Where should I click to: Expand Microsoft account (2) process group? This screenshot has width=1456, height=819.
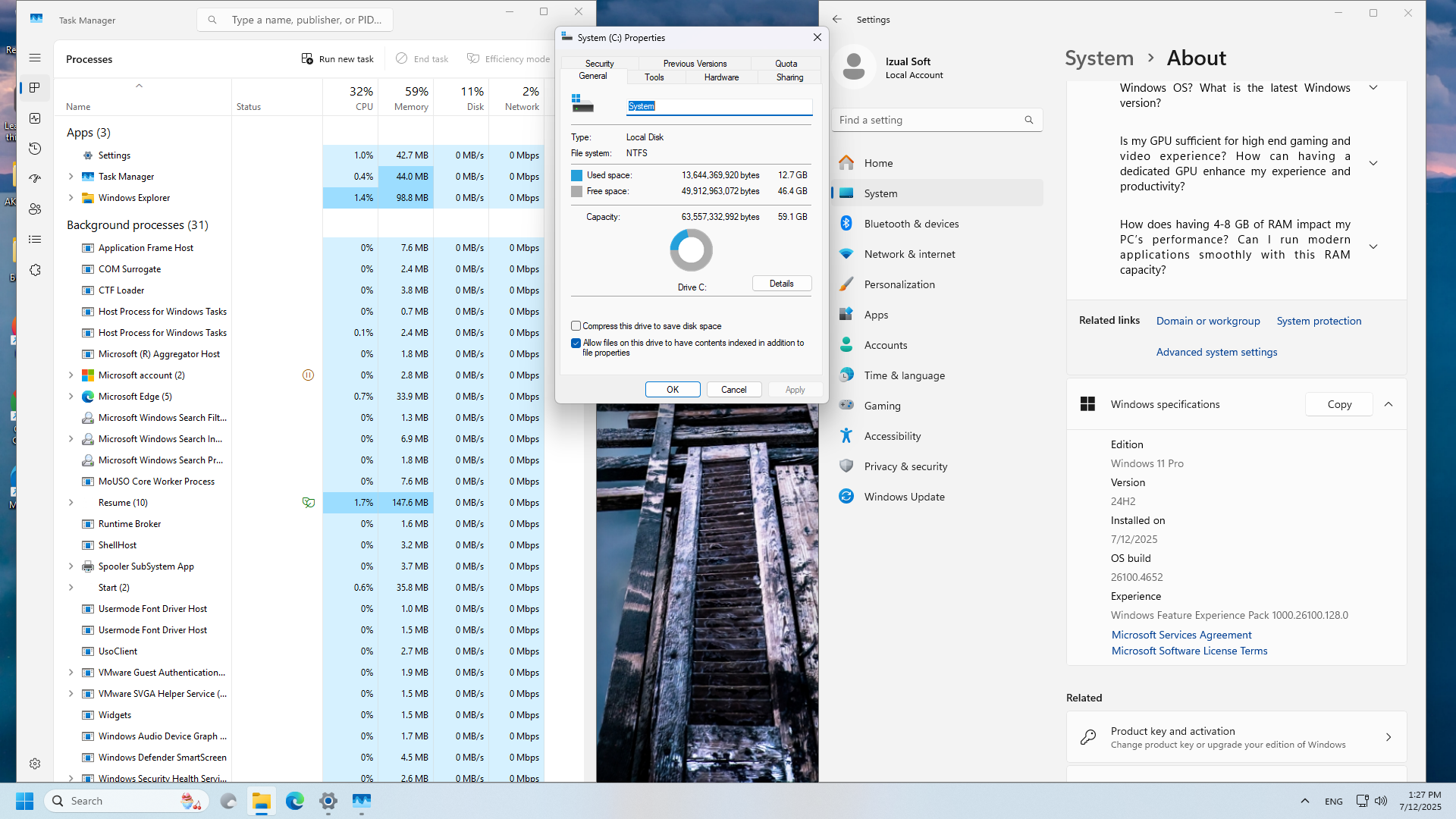point(71,375)
